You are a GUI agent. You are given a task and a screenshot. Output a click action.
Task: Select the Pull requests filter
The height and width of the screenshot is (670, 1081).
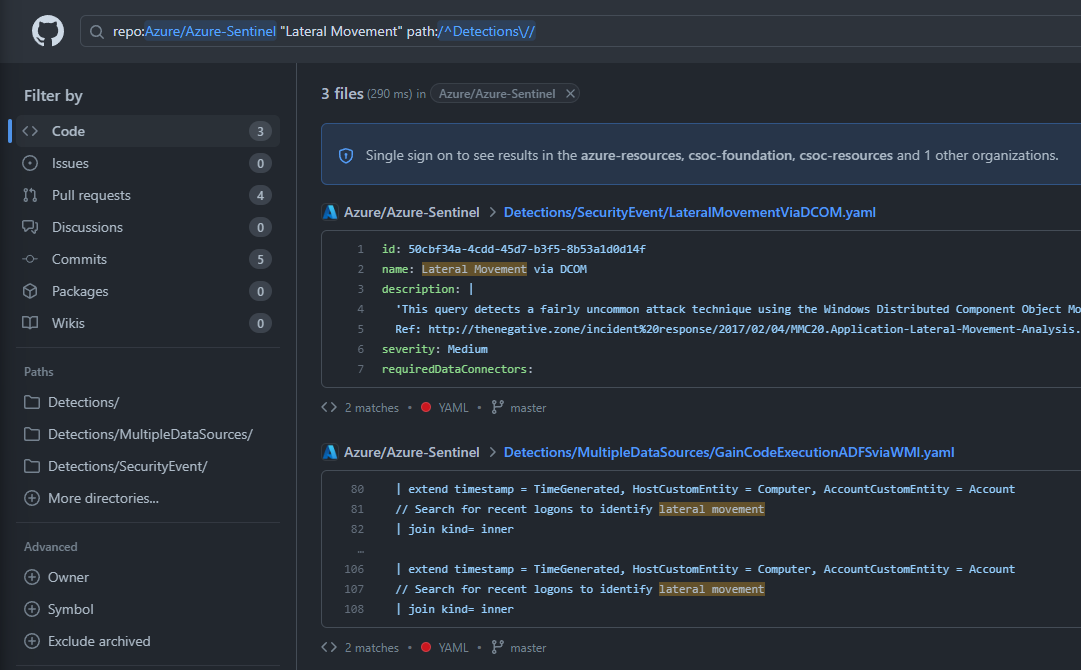pos(147,195)
